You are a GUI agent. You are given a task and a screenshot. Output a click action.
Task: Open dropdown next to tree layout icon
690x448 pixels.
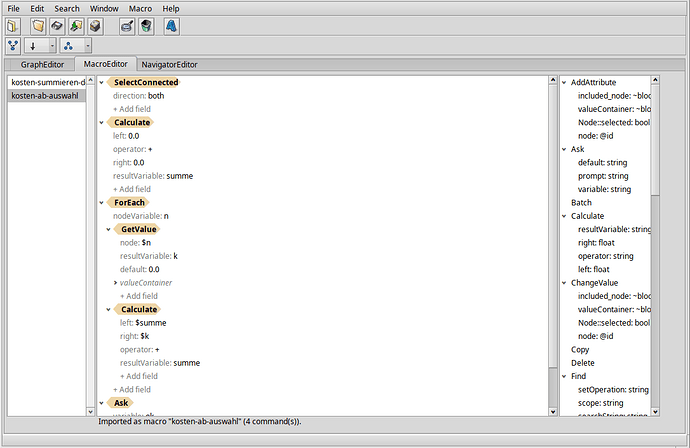(x=88, y=46)
